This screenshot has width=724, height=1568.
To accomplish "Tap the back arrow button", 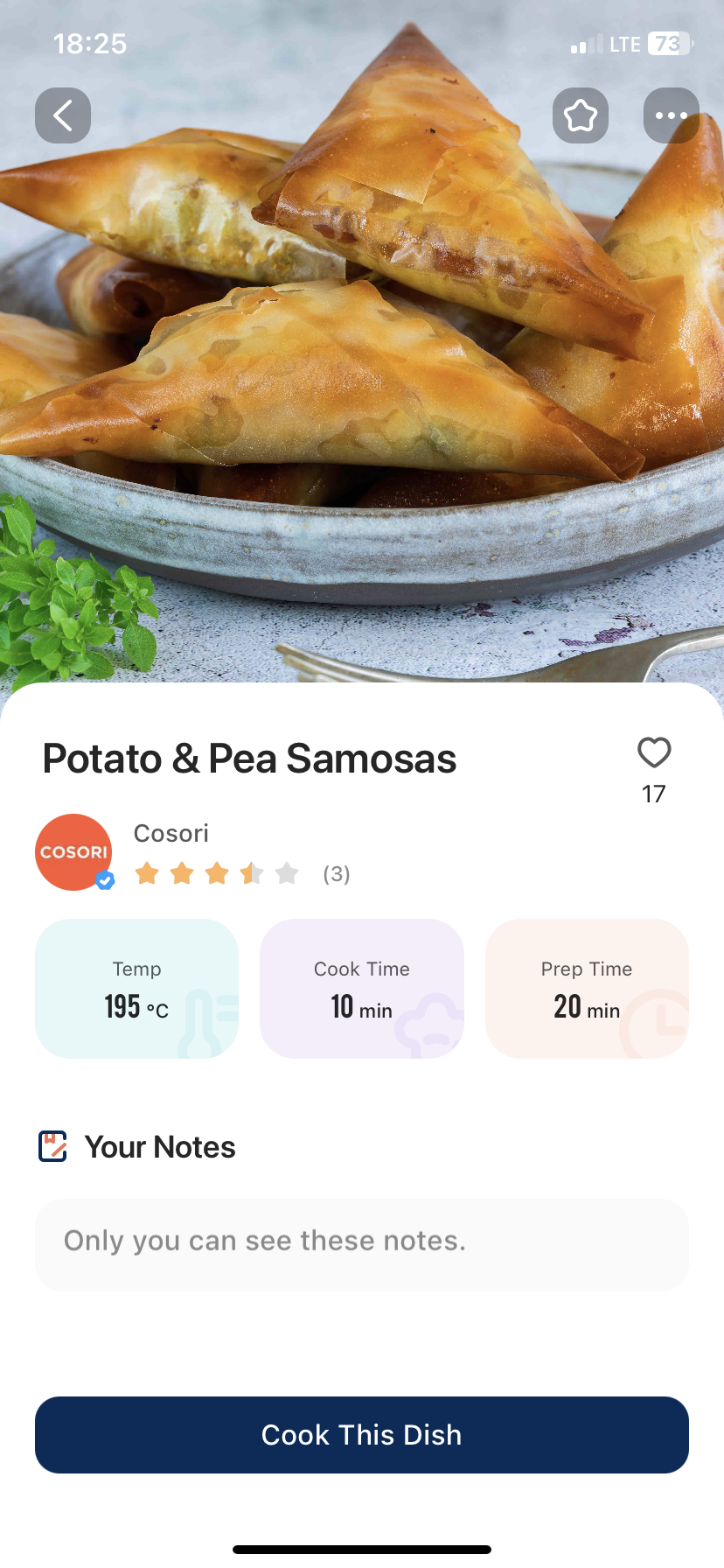I will tap(63, 115).
